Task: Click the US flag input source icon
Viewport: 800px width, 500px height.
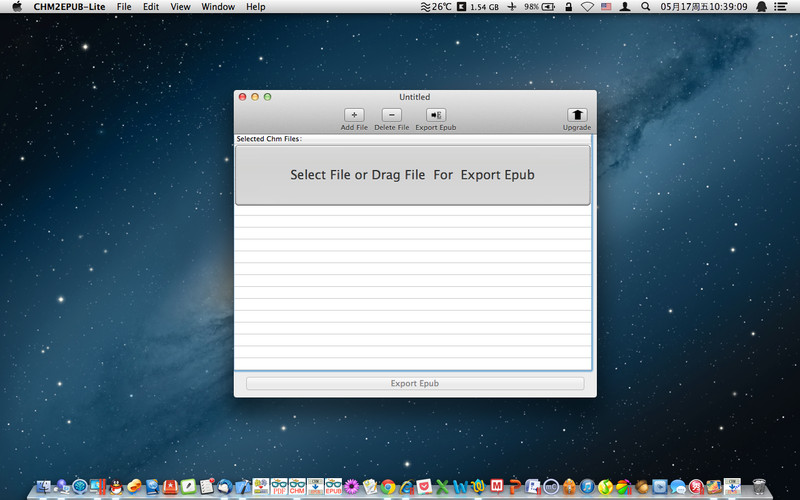Action: click(606, 7)
